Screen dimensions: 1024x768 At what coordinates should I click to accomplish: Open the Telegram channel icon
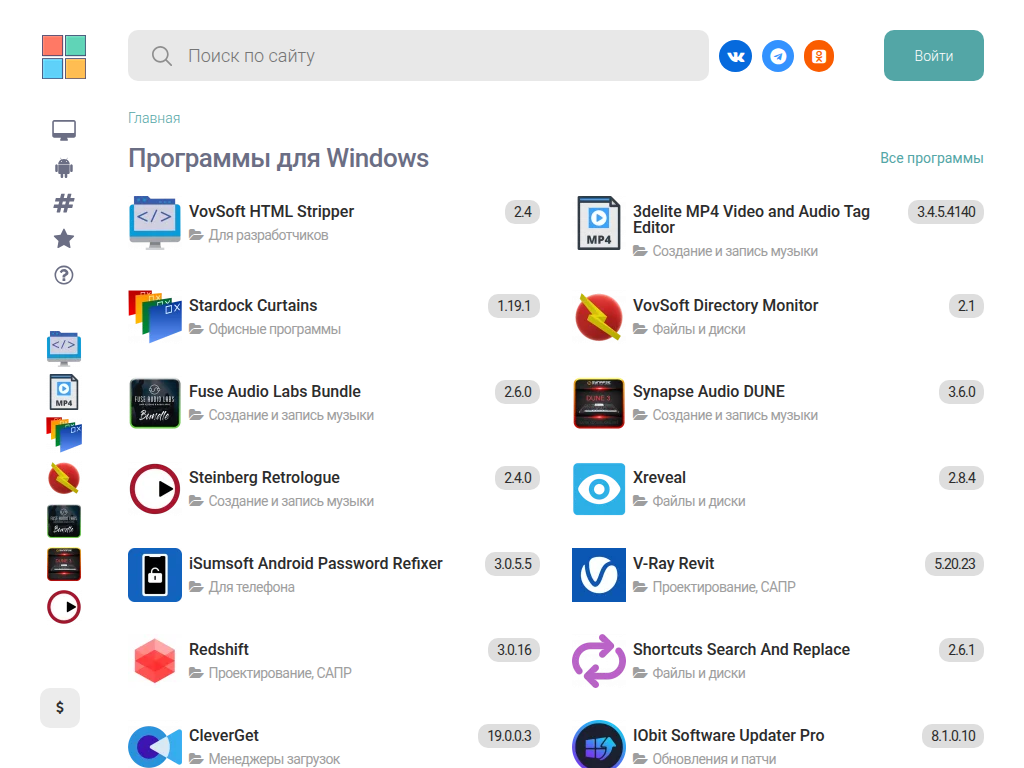[x=778, y=56]
